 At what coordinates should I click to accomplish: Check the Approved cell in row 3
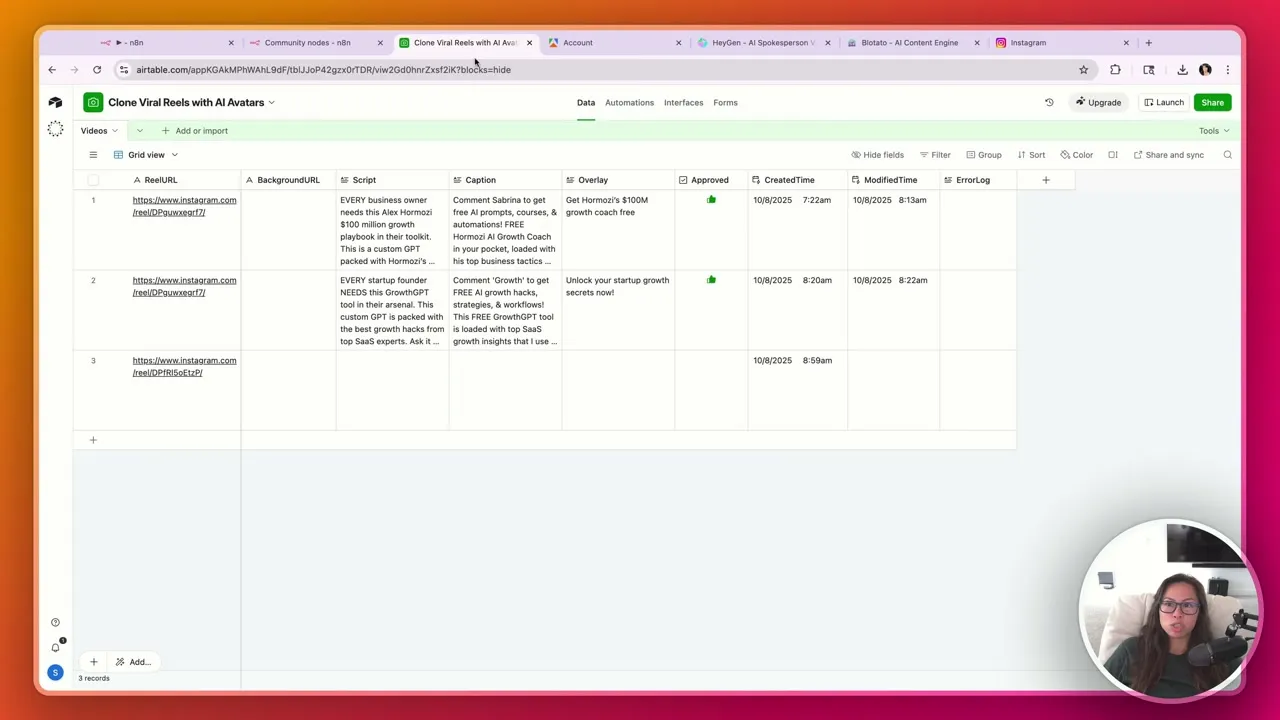click(711, 390)
